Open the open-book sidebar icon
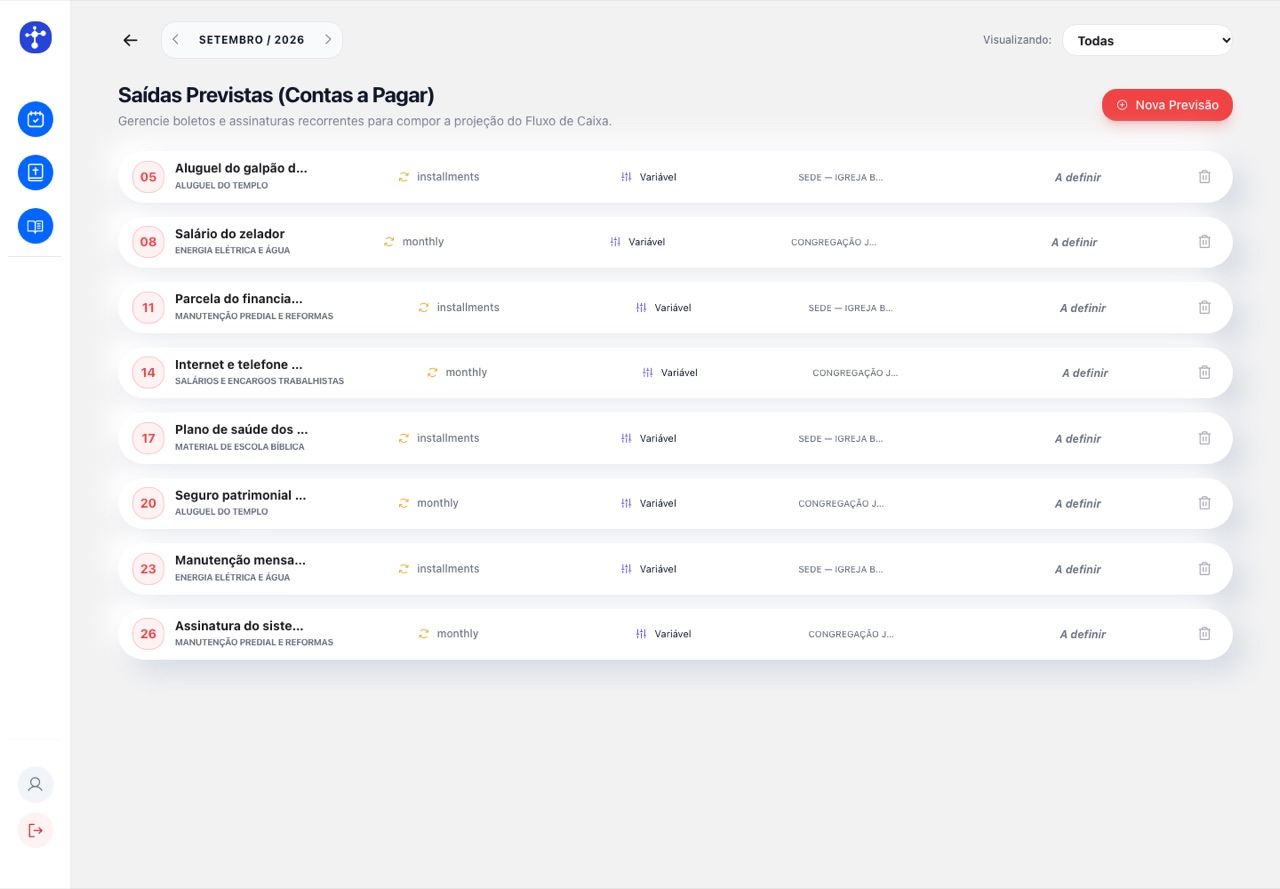The height and width of the screenshot is (889, 1280). tap(35, 226)
